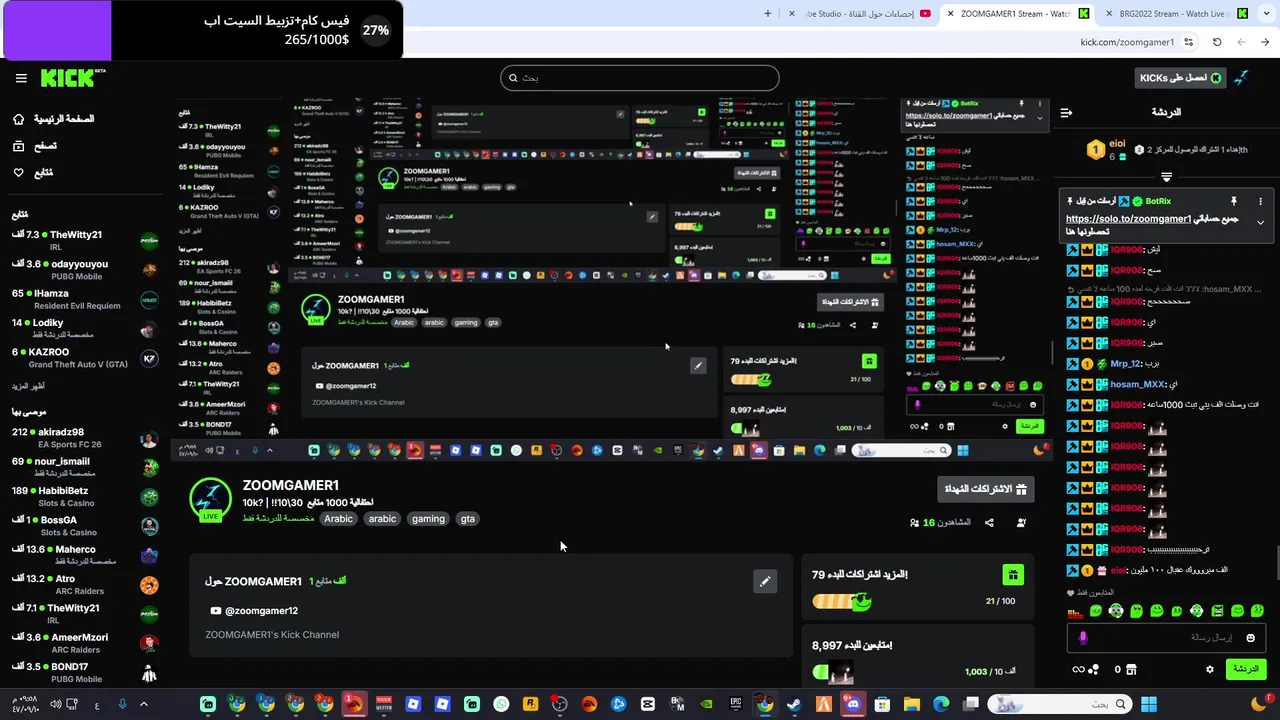Open the solo.to/zoomgamer1 link in chat
1280x720 pixels.
pos(1128,219)
